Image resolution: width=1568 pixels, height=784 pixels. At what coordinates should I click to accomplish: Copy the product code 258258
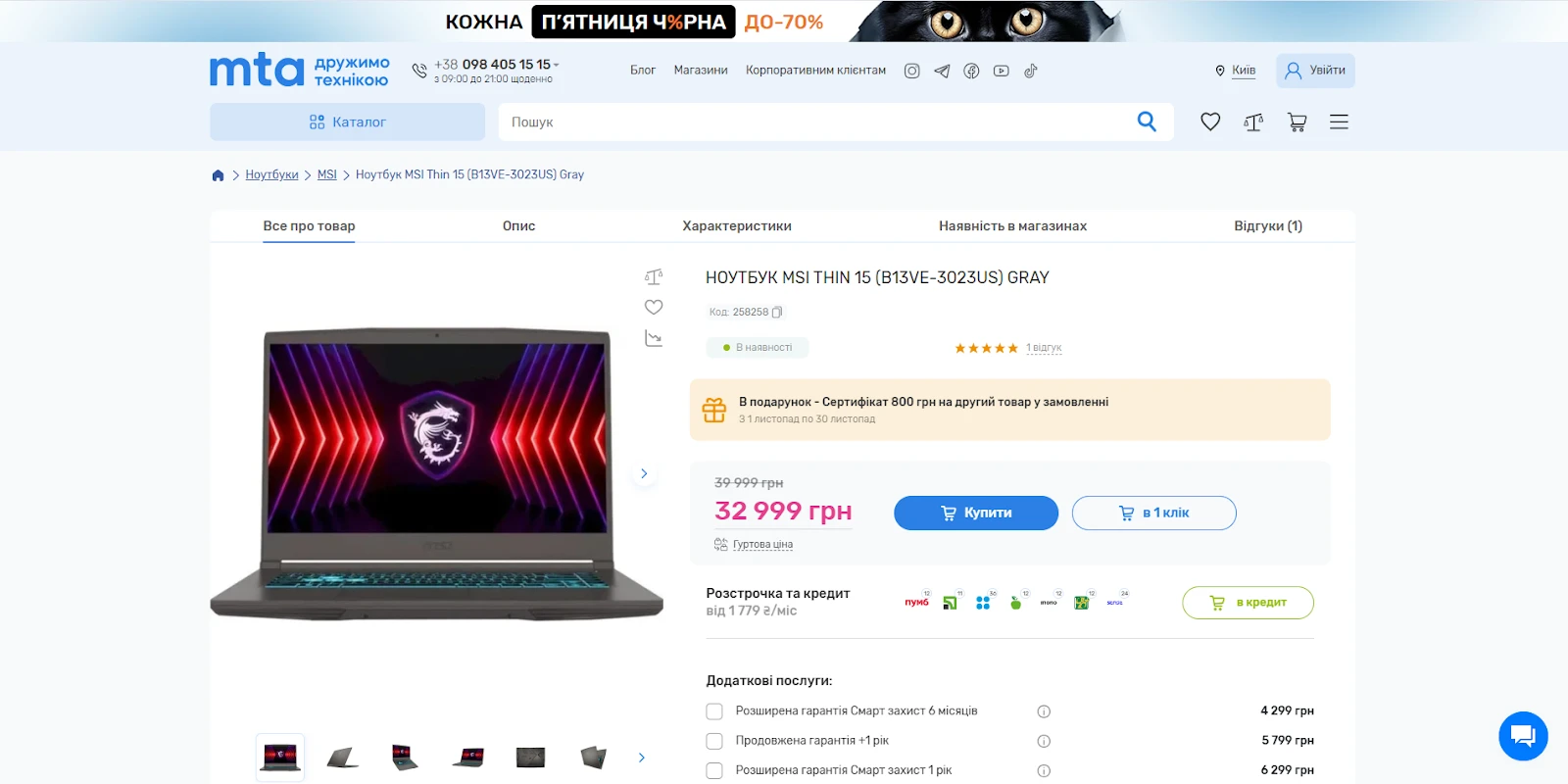coord(777,313)
